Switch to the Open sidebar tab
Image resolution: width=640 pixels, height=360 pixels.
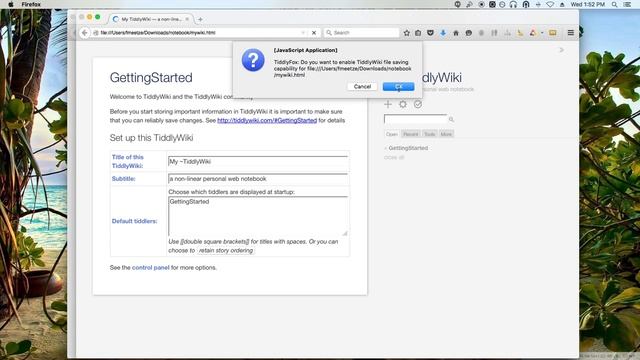tap(391, 134)
